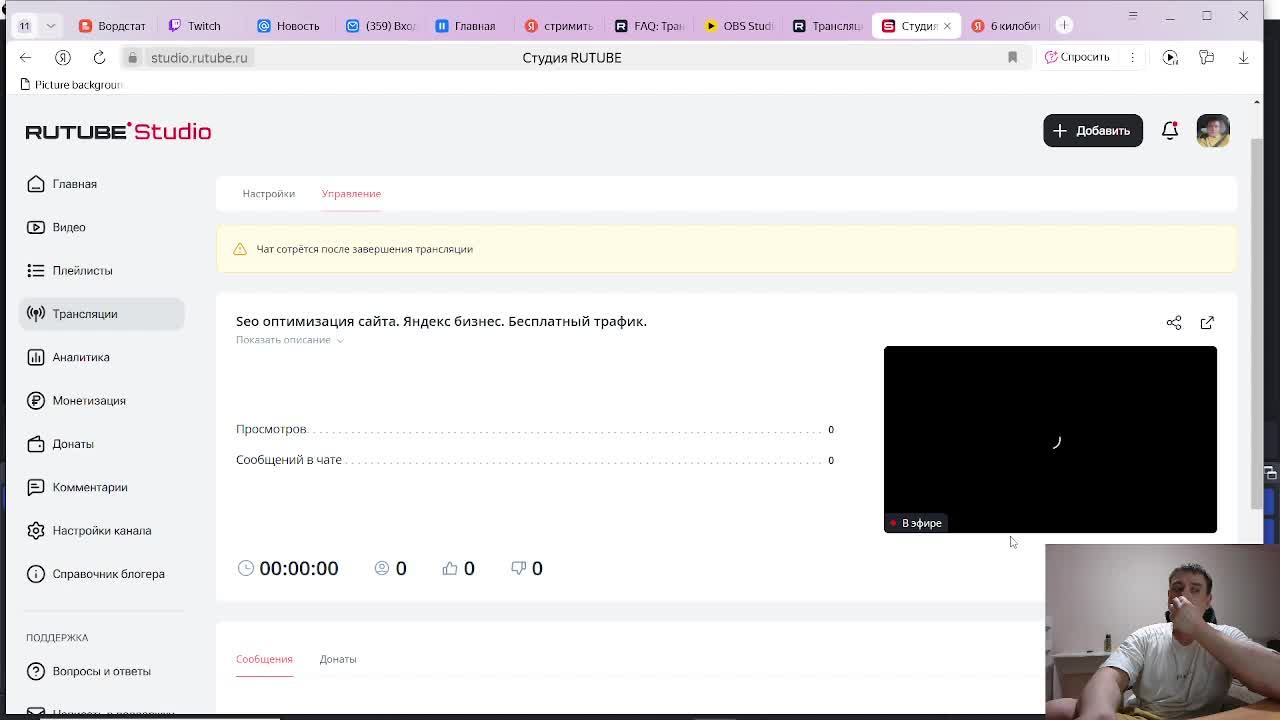The width and height of the screenshot is (1280, 720).
Task: Click the В эфире live badge
Action: [x=916, y=523]
